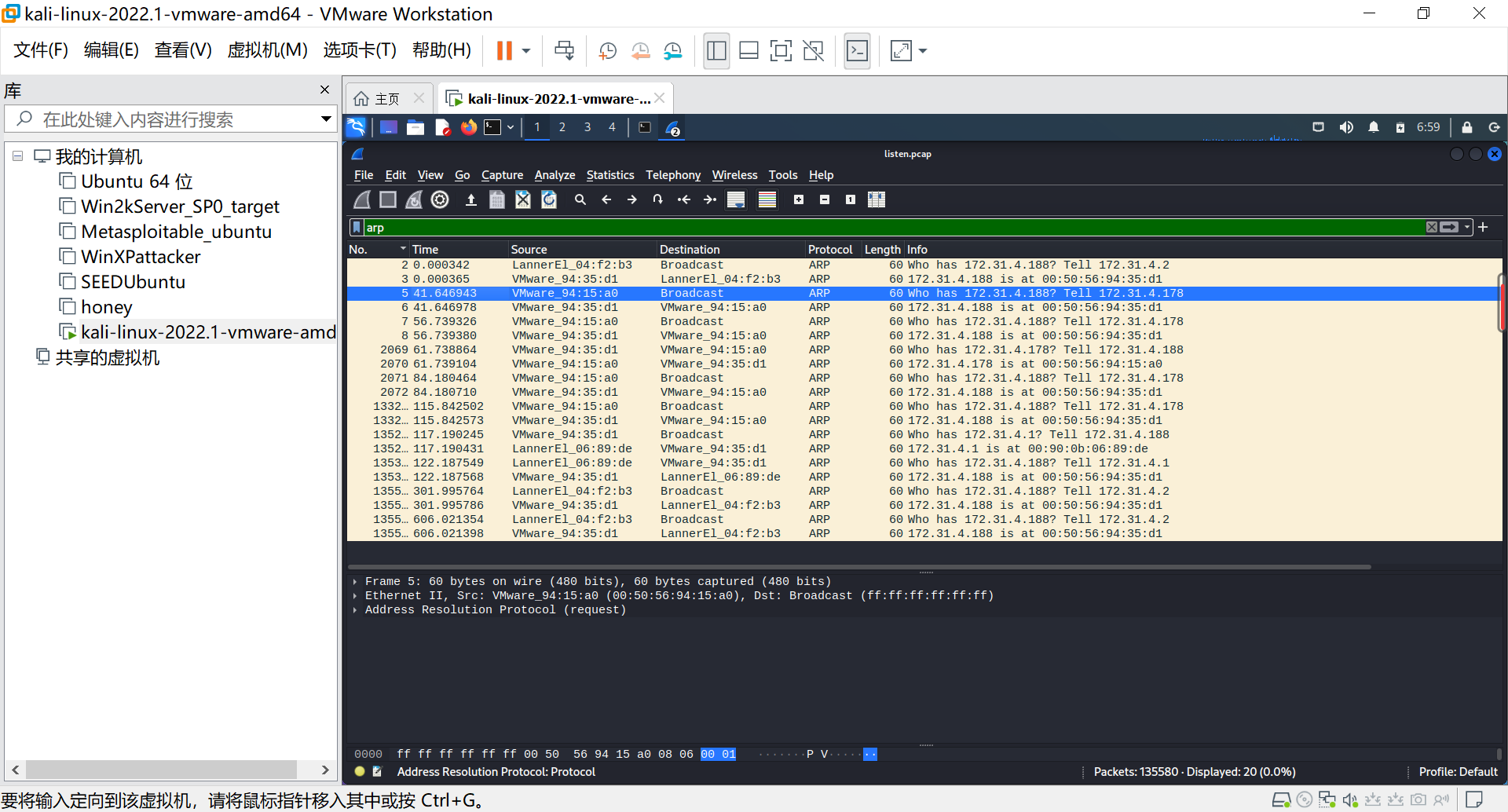Zoom in the packet list text
Image resolution: width=1508 pixels, height=812 pixels.
coord(799,199)
